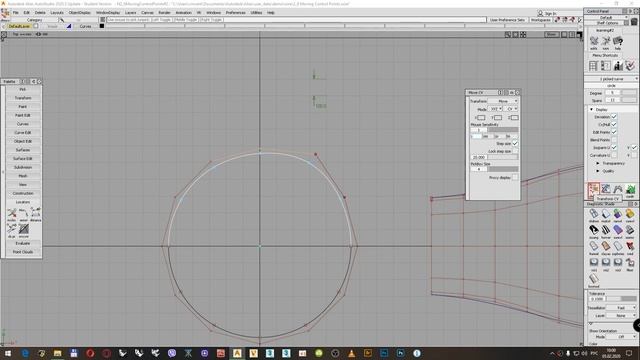Enable the Blend Points checkbox

pyautogui.click(x=614, y=140)
